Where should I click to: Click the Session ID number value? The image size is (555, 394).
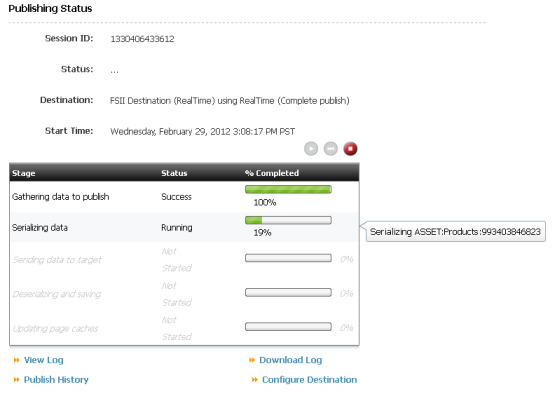tap(142, 39)
